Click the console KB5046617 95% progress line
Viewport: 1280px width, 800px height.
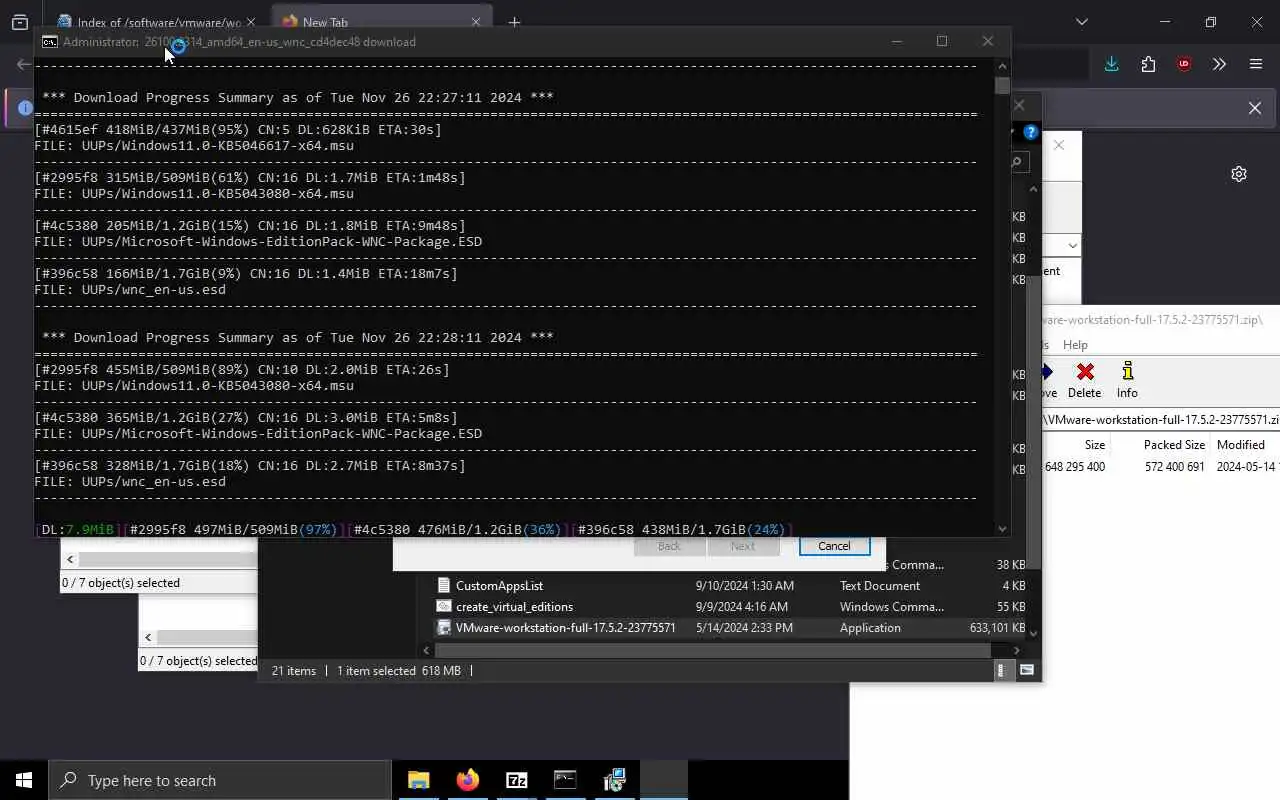[x=238, y=130]
